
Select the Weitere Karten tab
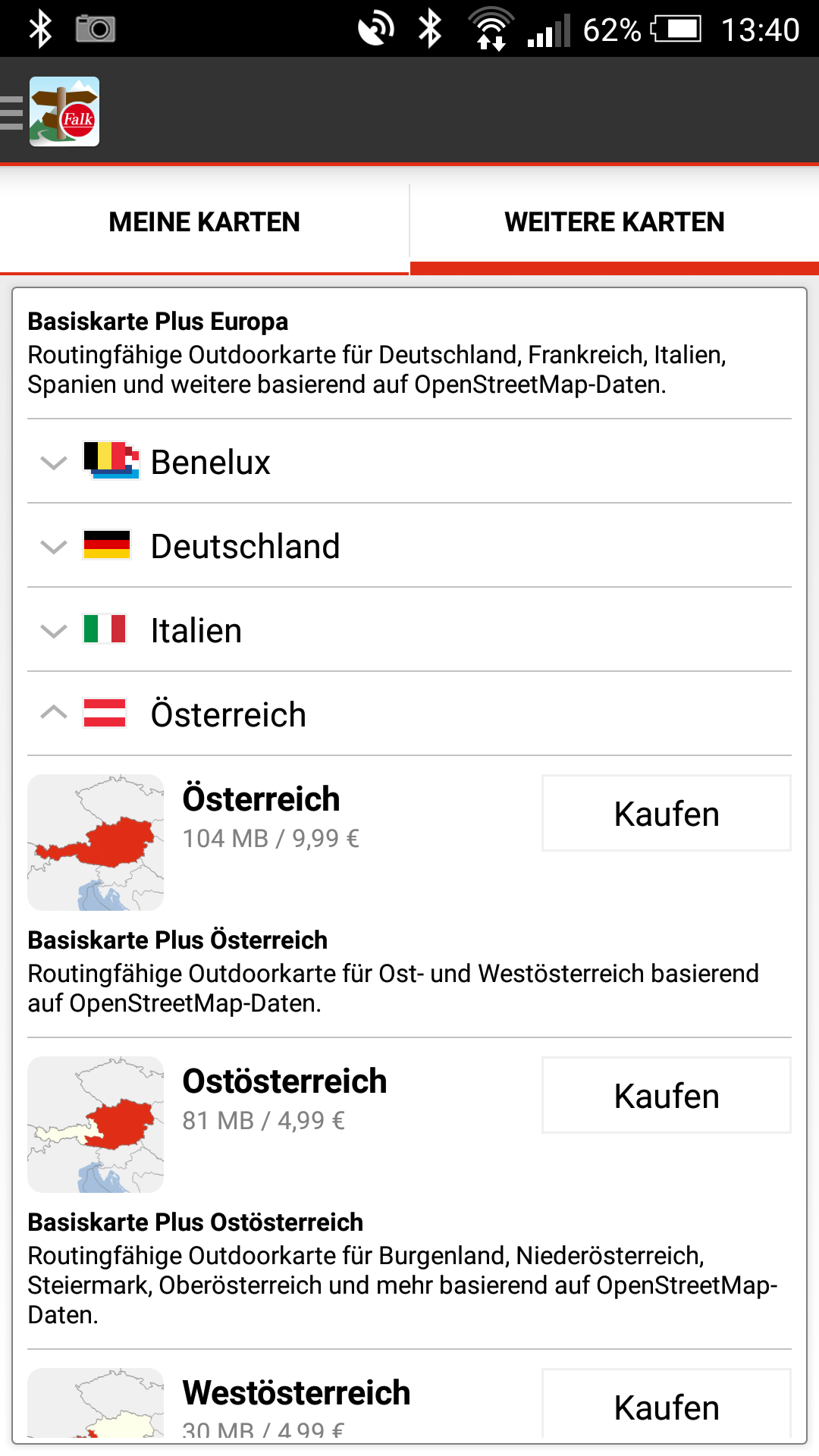(614, 222)
